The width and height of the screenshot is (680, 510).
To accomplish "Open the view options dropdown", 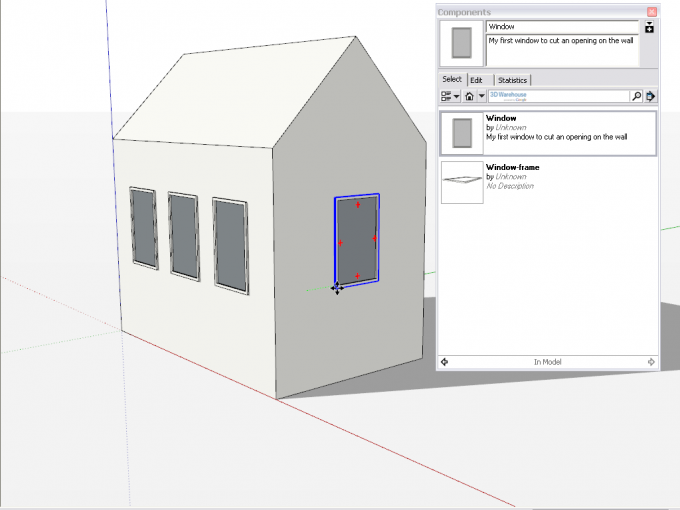I will (x=450, y=97).
